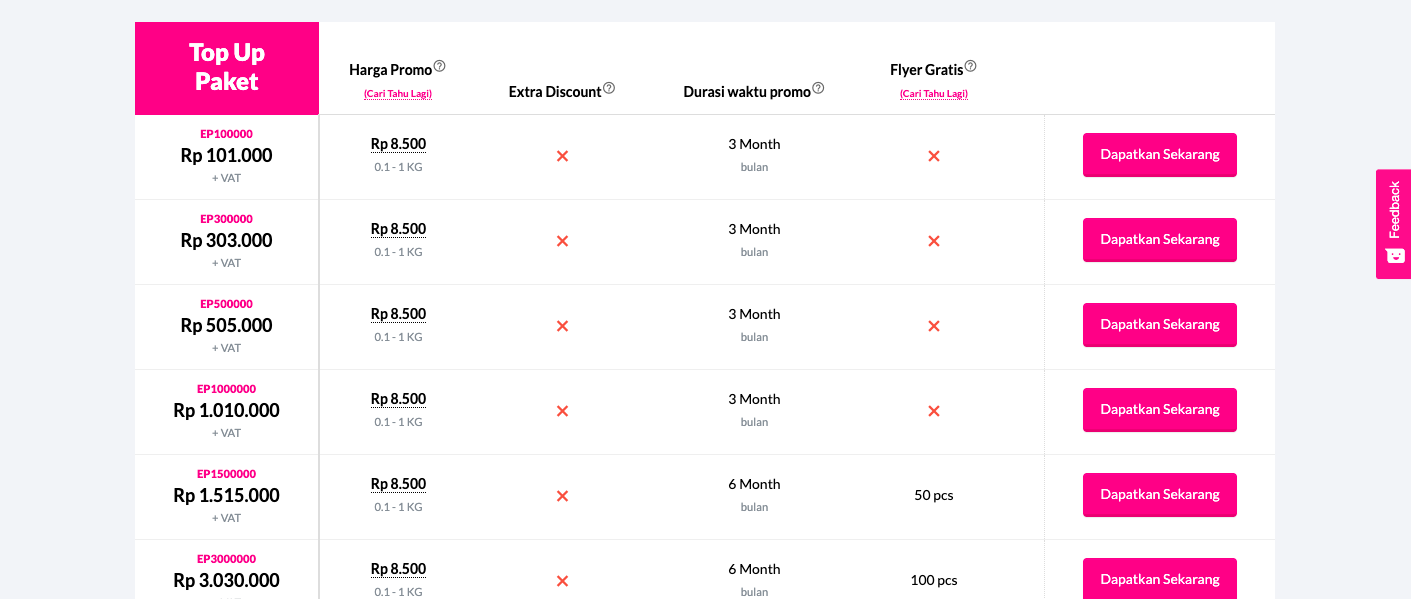
Task: Click the red X under Extra Discount for EP100000
Action: [x=562, y=156]
